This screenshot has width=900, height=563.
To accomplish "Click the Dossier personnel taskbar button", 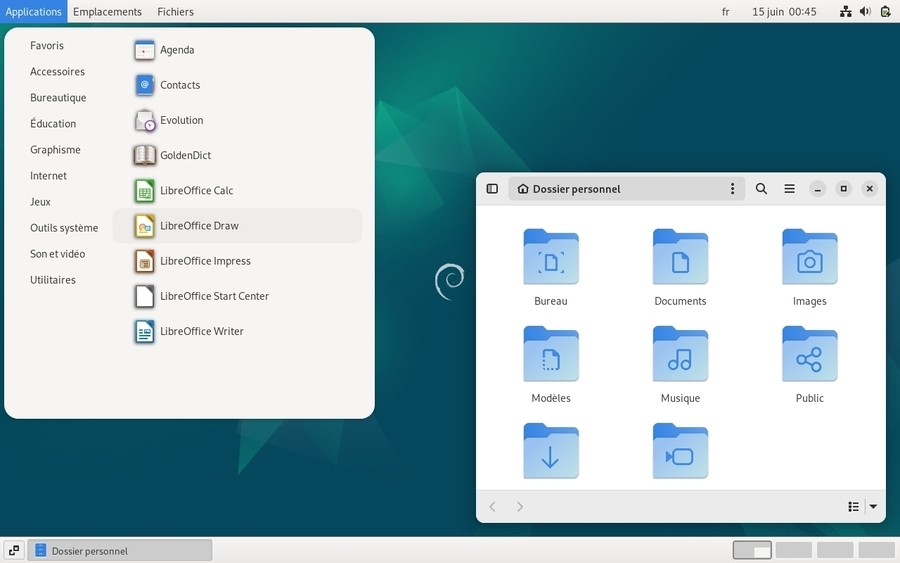I will coord(120,550).
